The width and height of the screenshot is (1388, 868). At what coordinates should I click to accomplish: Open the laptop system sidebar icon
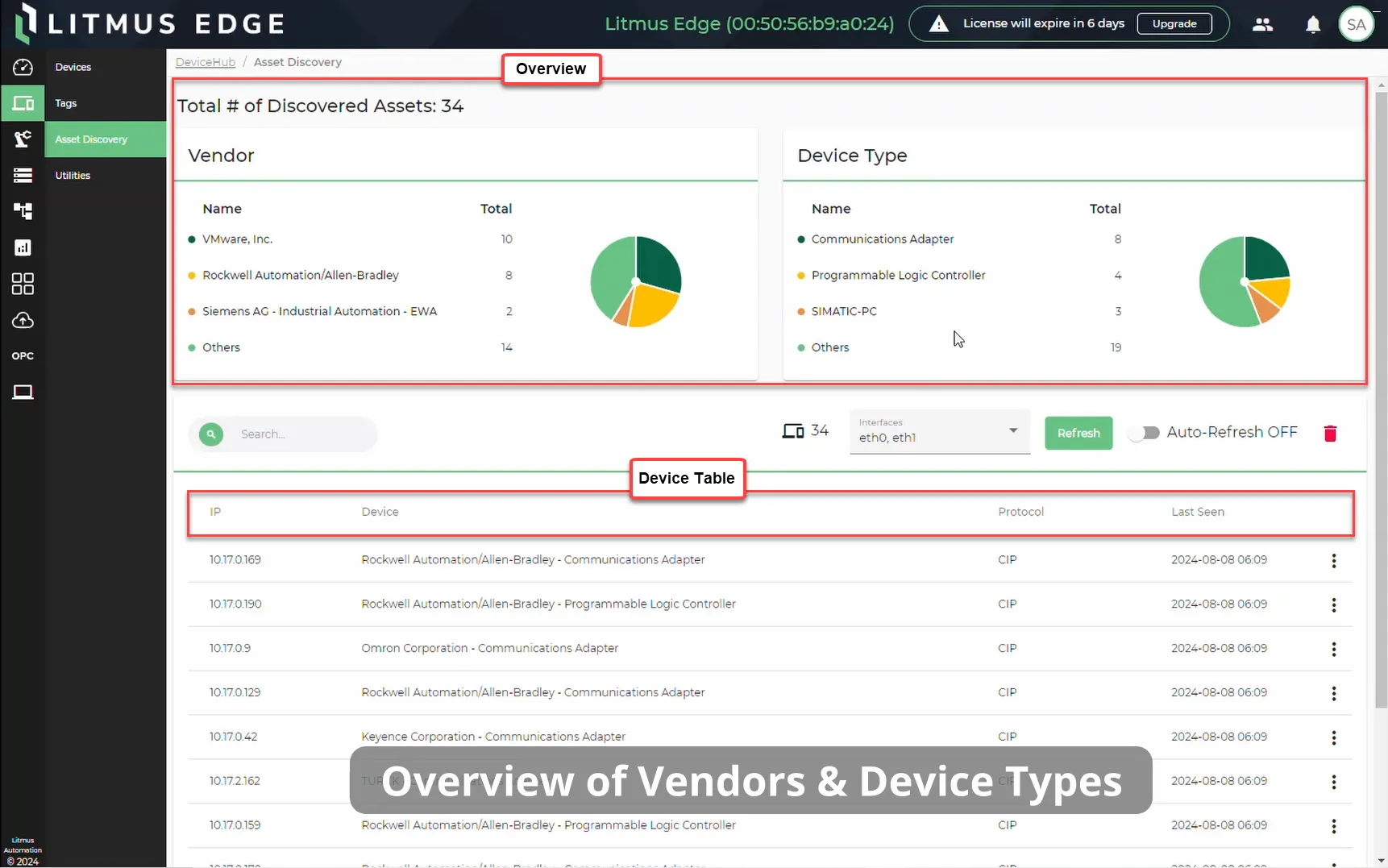[x=23, y=392]
